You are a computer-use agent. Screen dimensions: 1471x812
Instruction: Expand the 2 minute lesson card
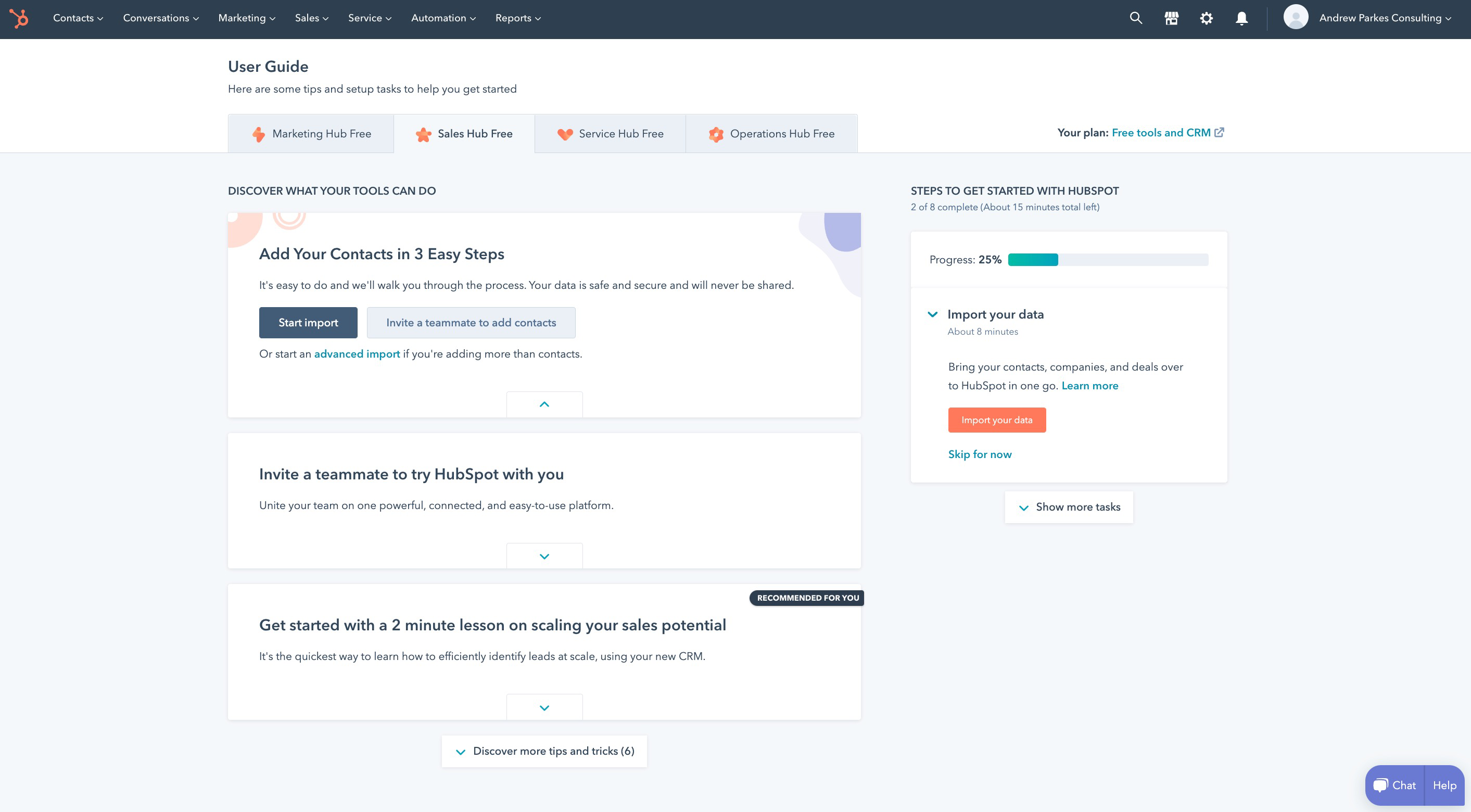[x=544, y=707]
